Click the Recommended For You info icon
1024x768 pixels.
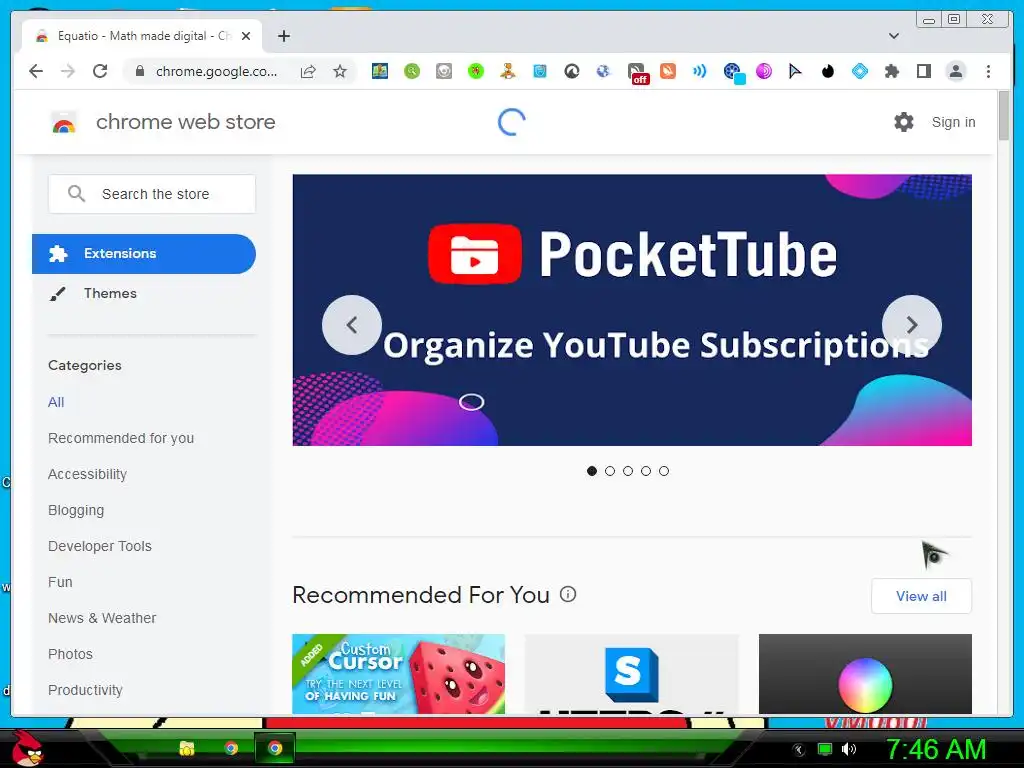[568, 594]
